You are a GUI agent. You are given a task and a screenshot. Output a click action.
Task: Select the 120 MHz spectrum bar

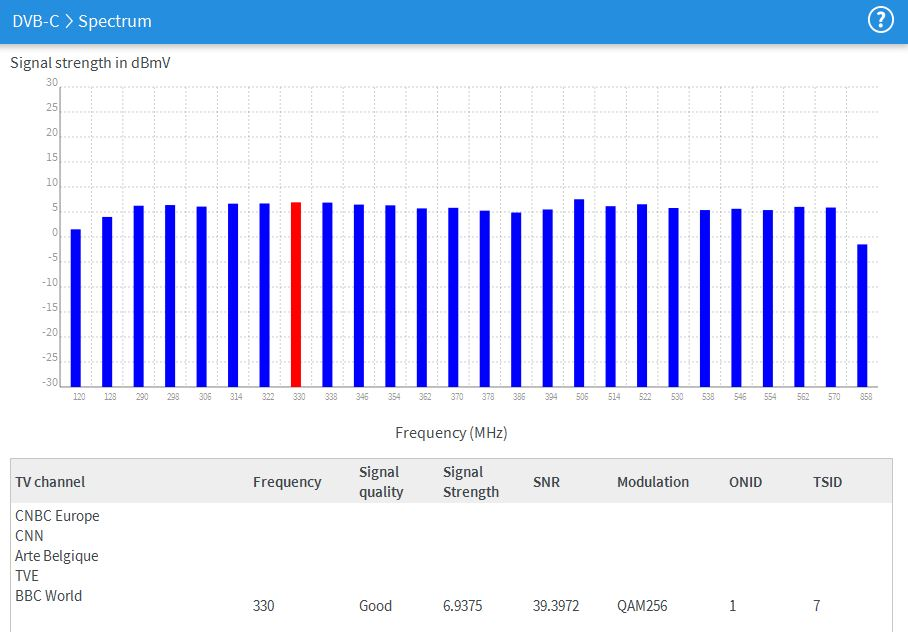(x=76, y=308)
